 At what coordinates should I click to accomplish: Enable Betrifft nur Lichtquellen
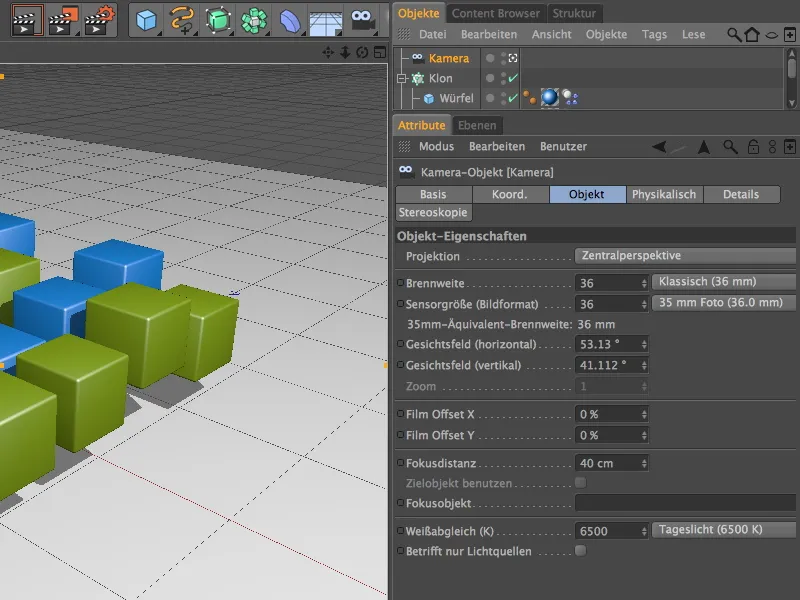580,550
